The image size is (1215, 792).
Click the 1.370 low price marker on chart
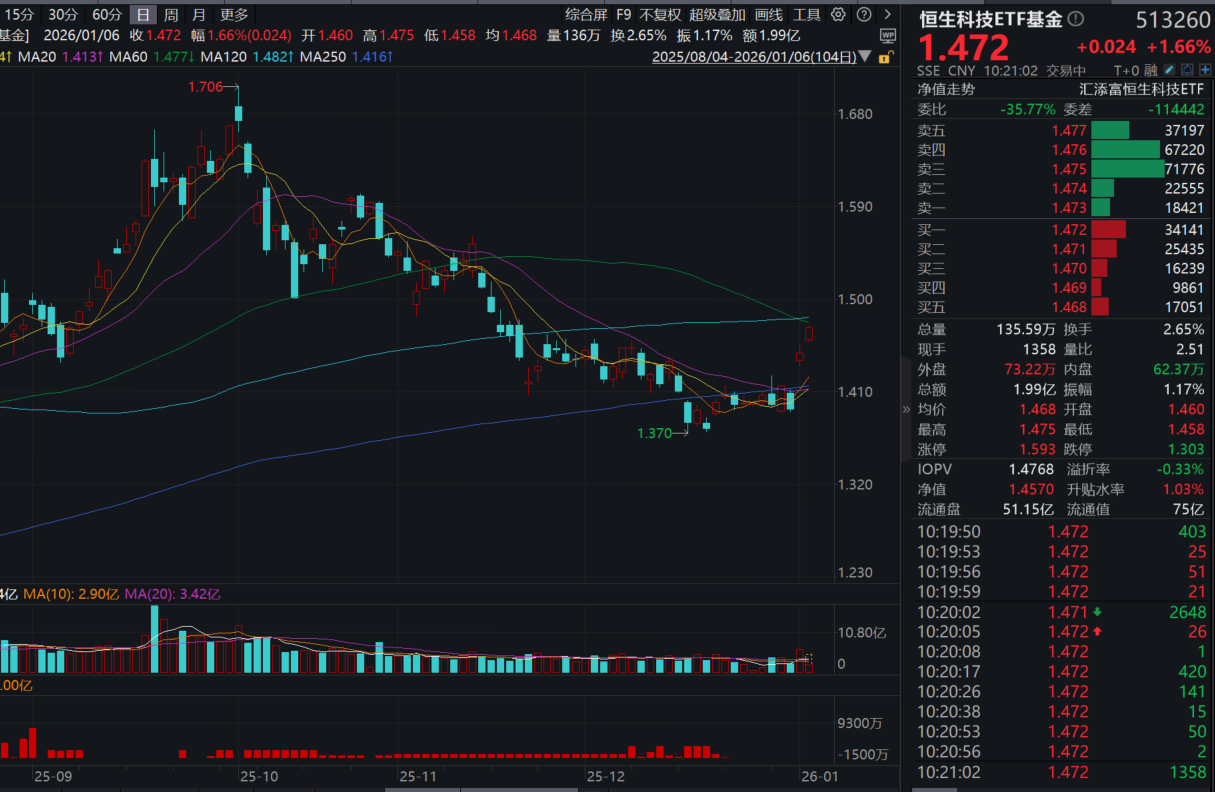point(655,434)
